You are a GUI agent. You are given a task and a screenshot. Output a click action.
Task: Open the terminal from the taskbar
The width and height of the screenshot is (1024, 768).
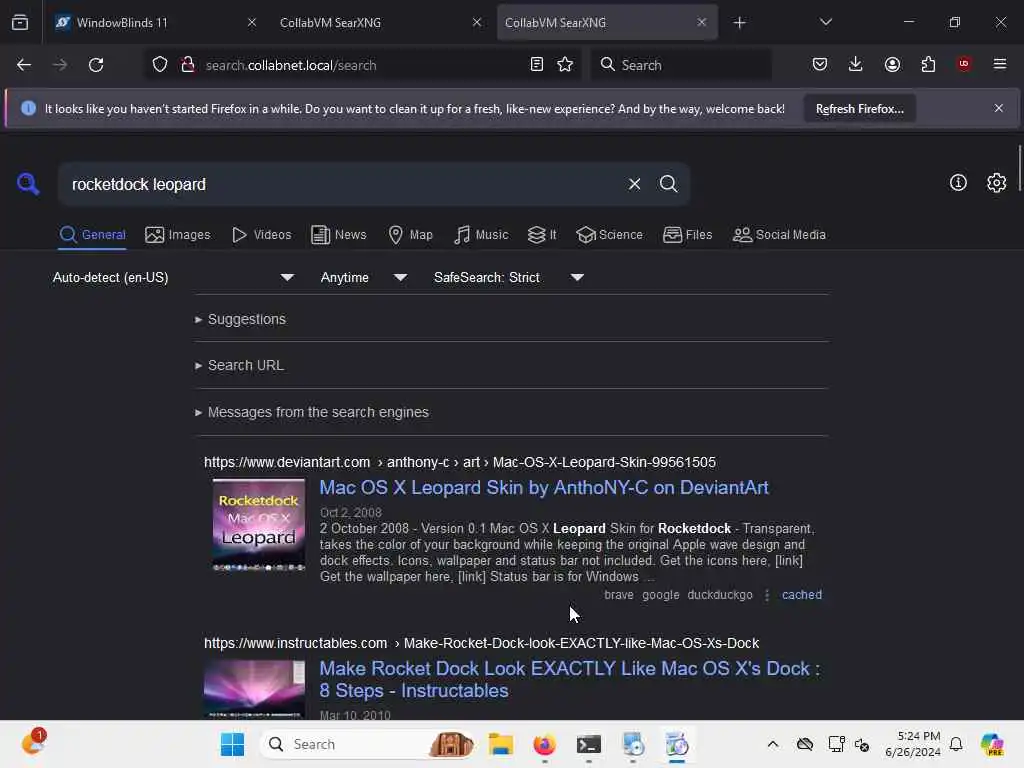(588, 744)
